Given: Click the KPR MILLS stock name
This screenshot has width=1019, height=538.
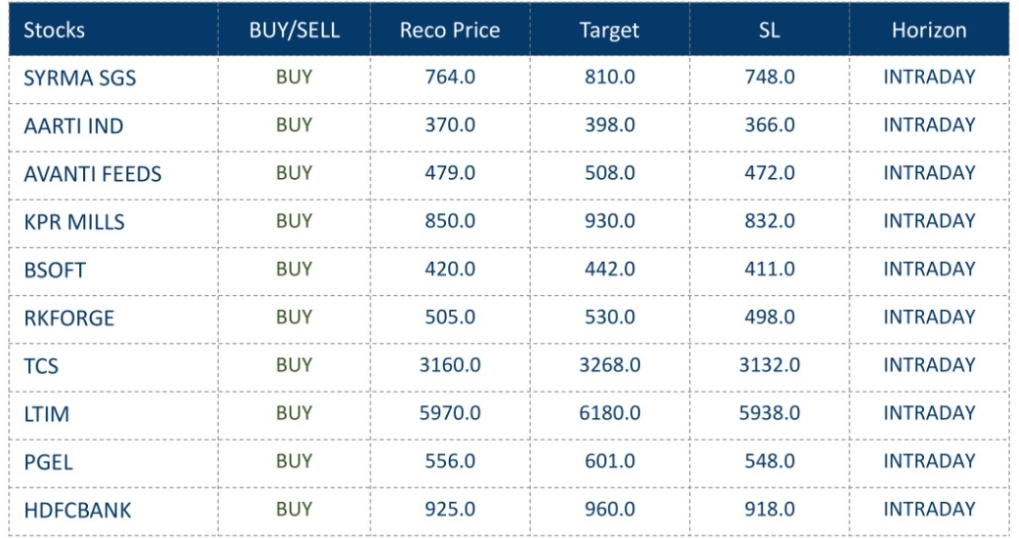Looking at the screenshot, I should (x=74, y=222).
